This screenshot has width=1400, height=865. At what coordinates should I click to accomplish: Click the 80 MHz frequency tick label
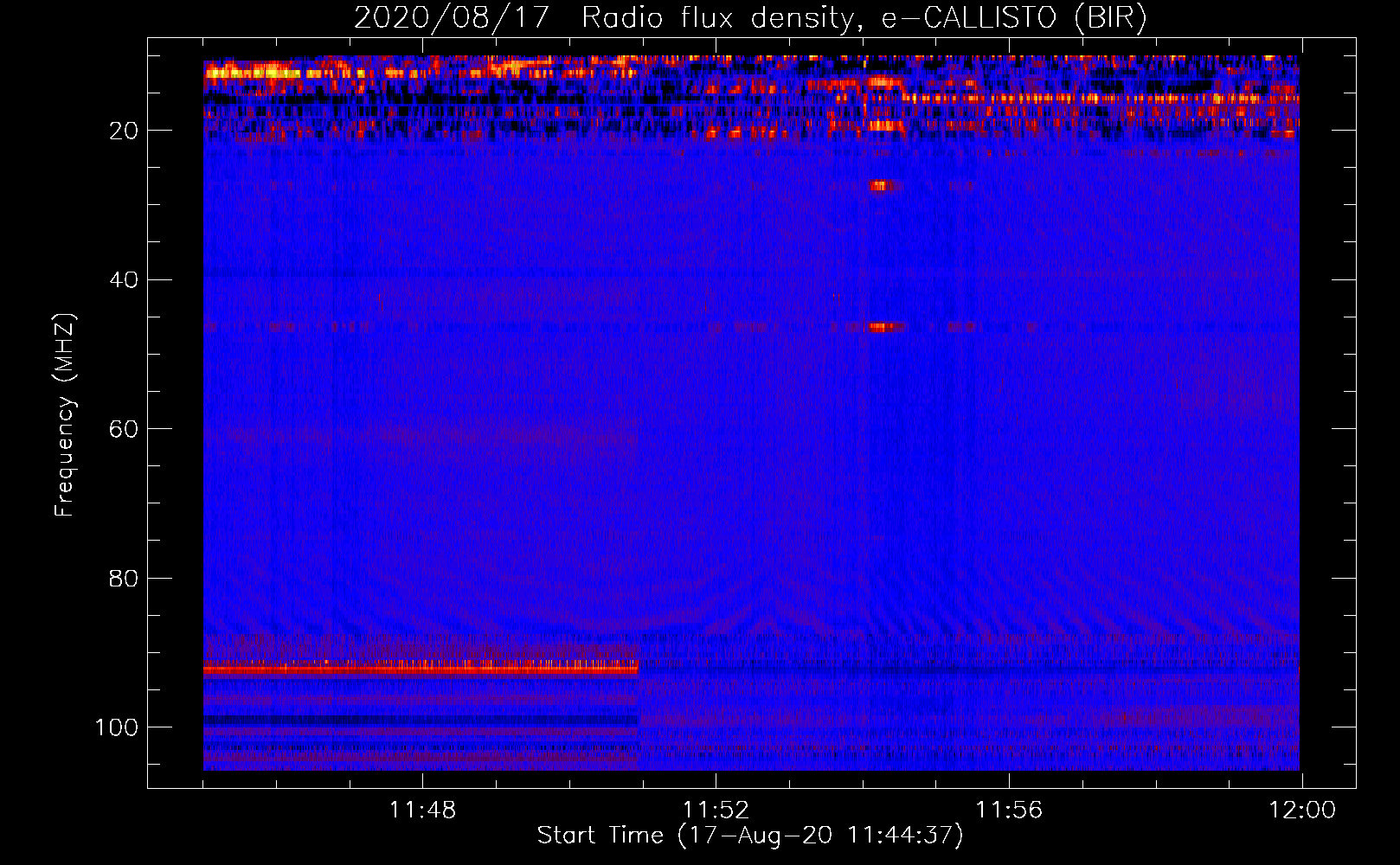pos(125,578)
